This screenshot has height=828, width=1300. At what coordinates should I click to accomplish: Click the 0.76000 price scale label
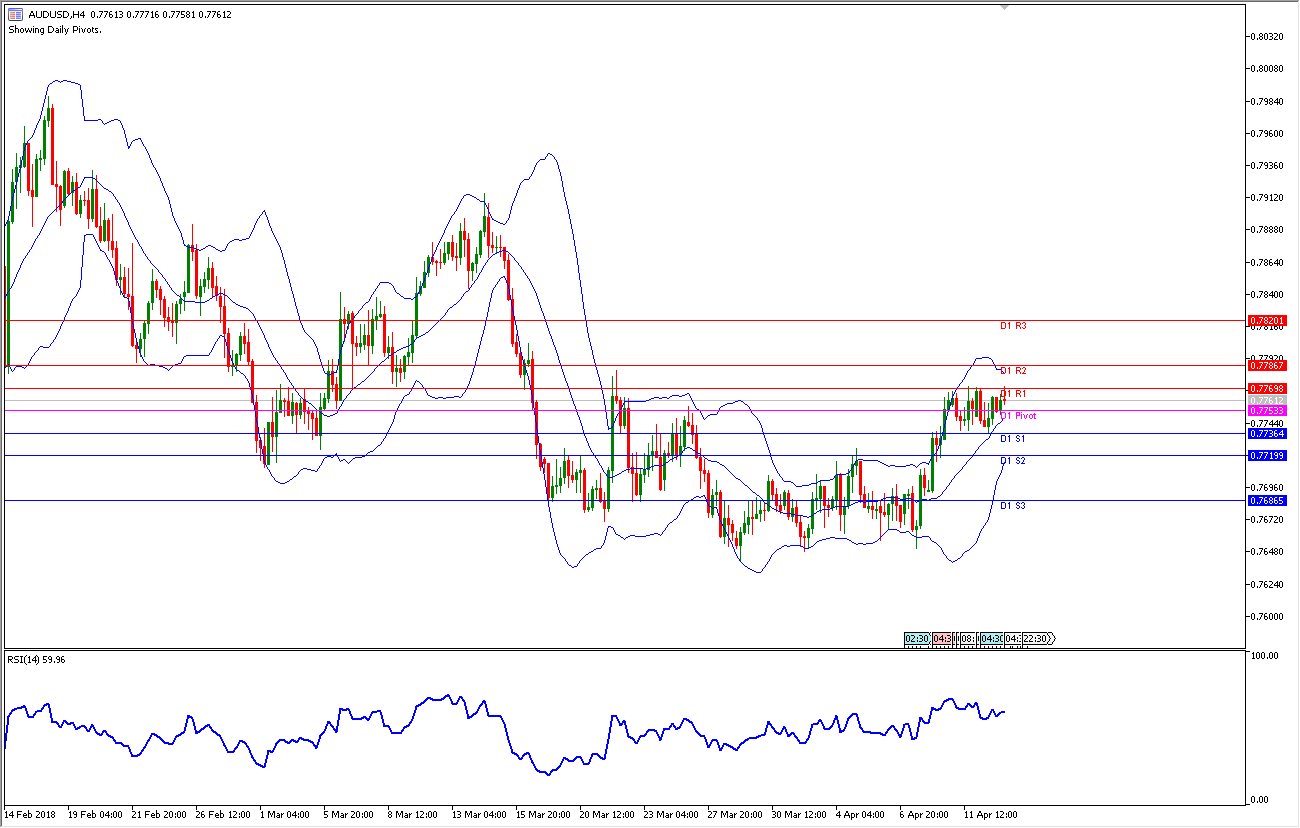(1267, 616)
